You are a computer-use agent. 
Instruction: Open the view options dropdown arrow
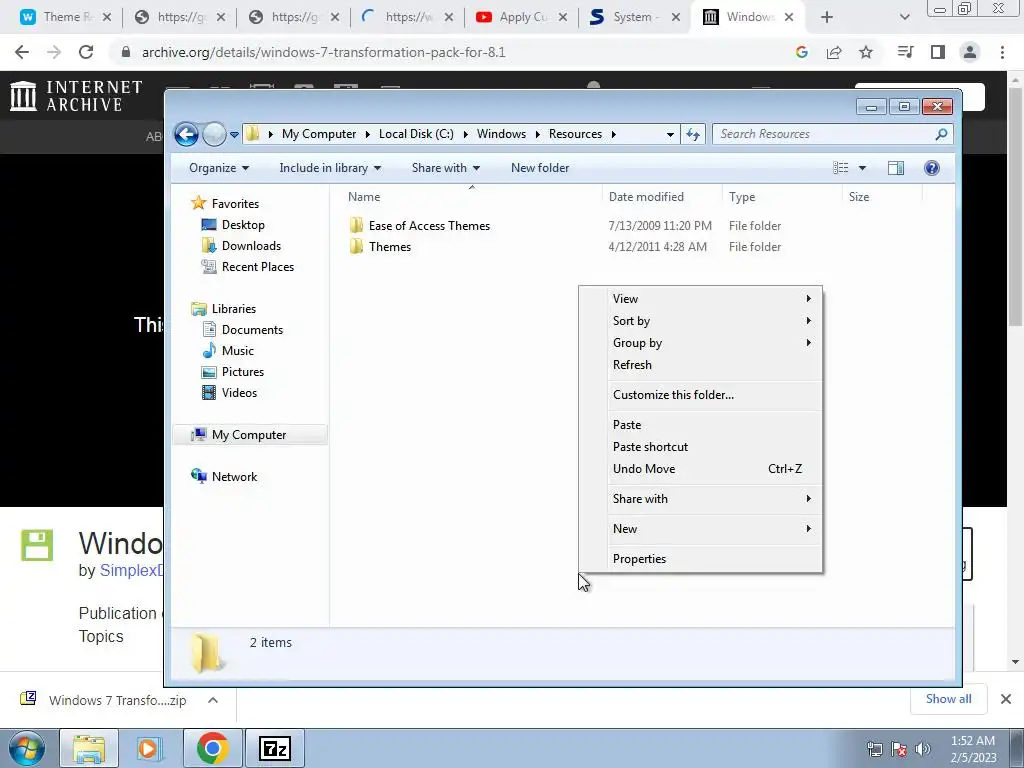pos(862,168)
